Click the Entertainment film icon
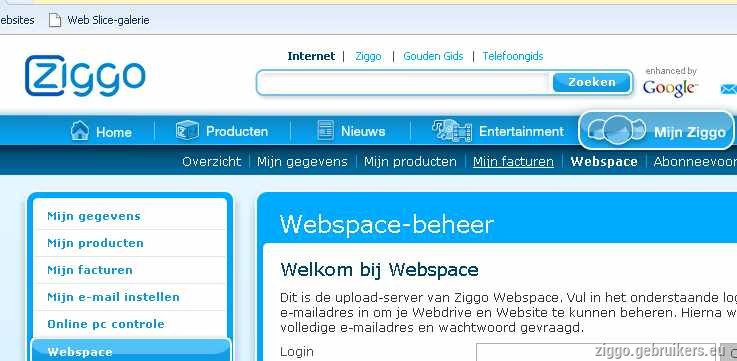 (452, 131)
